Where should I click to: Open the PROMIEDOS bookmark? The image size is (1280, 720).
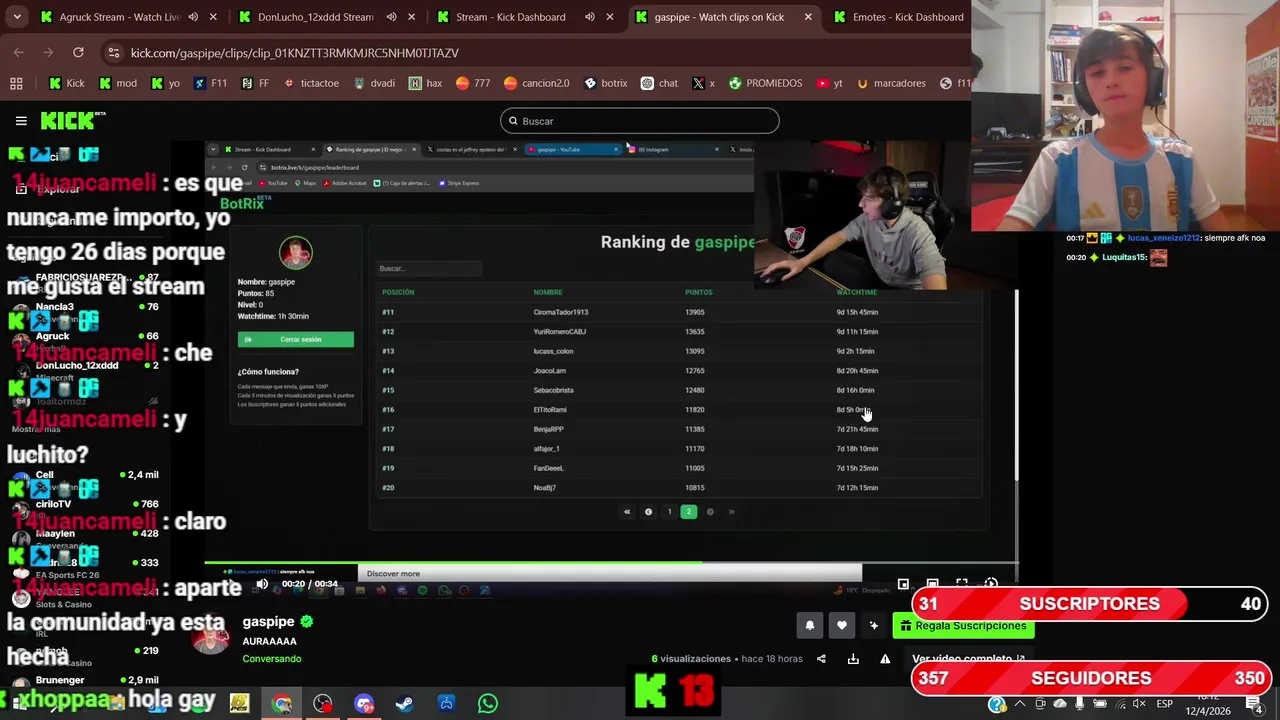(x=765, y=83)
